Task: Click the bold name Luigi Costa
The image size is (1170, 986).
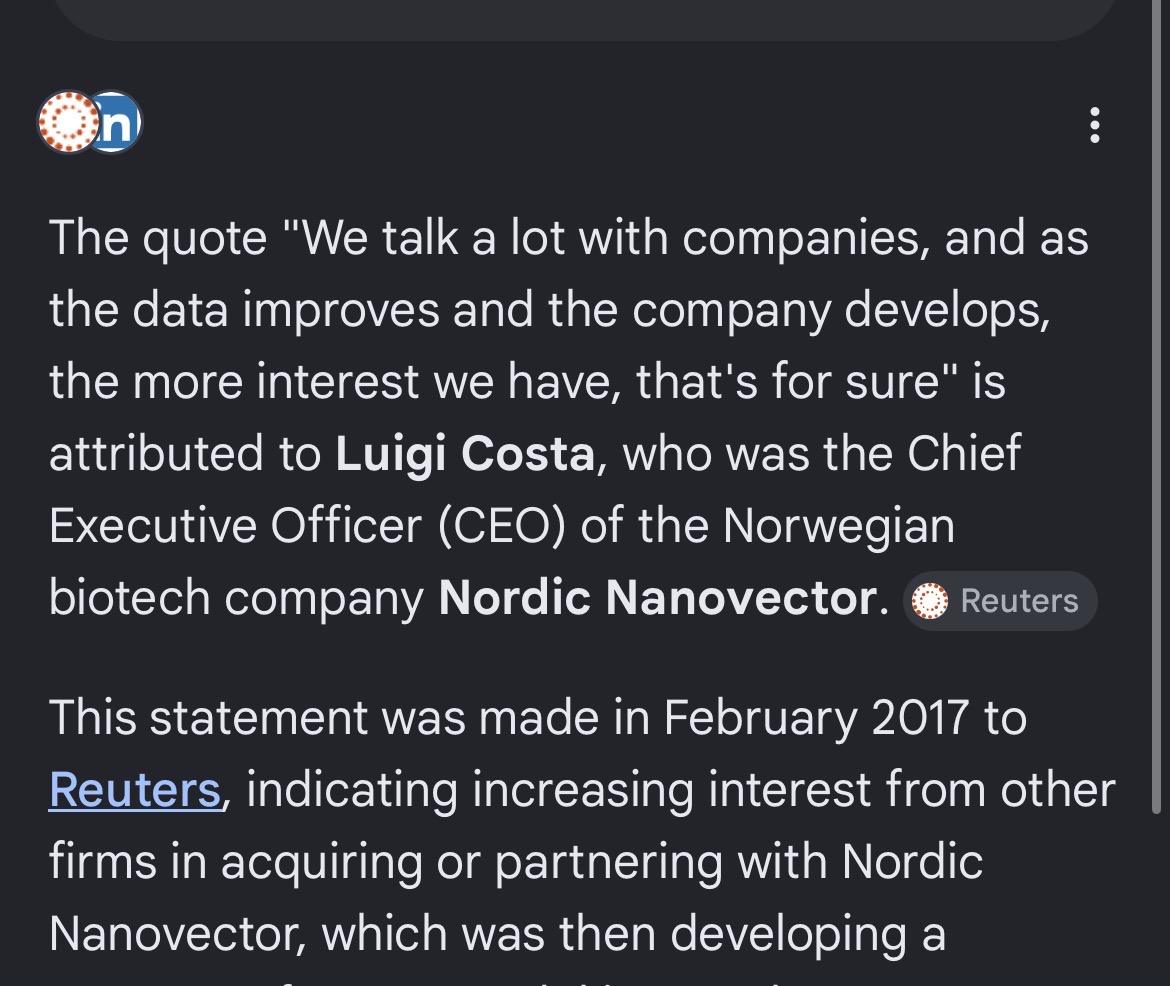Action: pyautogui.click(x=465, y=454)
